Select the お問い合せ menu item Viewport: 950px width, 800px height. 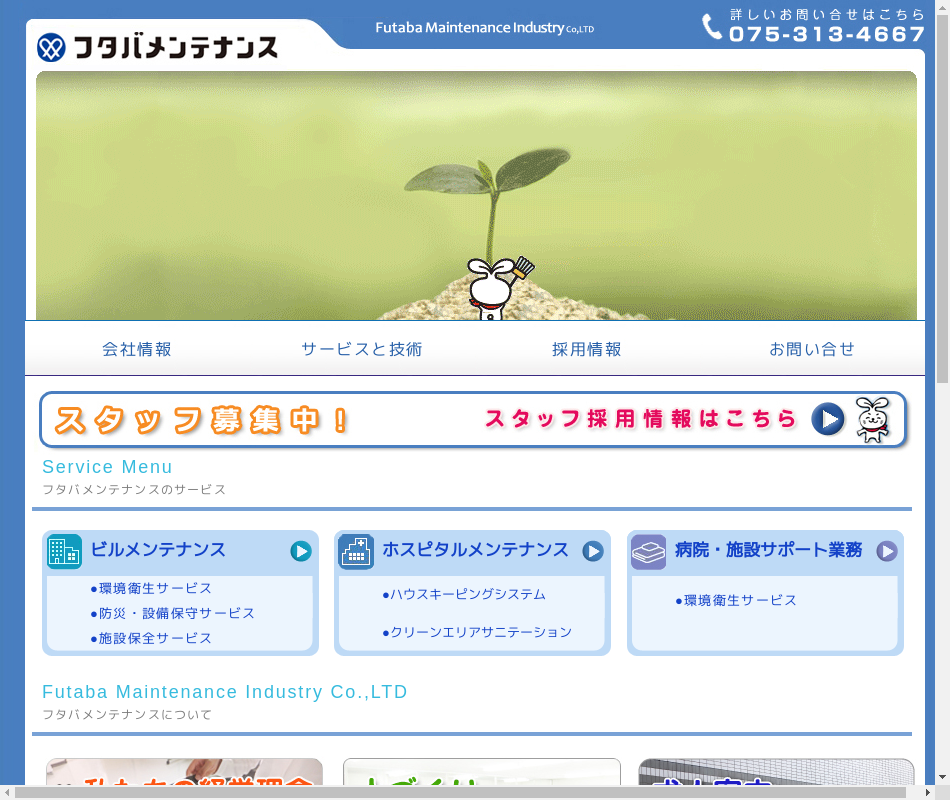pos(812,349)
